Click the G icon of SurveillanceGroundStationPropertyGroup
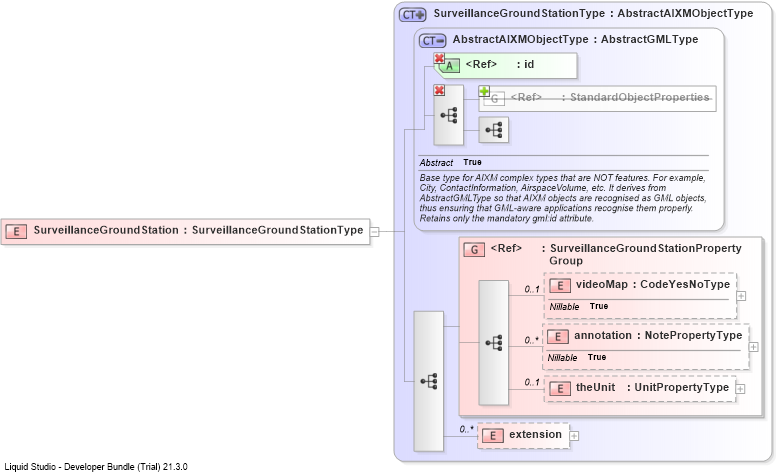776x472 pixels. (x=474, y=249)
